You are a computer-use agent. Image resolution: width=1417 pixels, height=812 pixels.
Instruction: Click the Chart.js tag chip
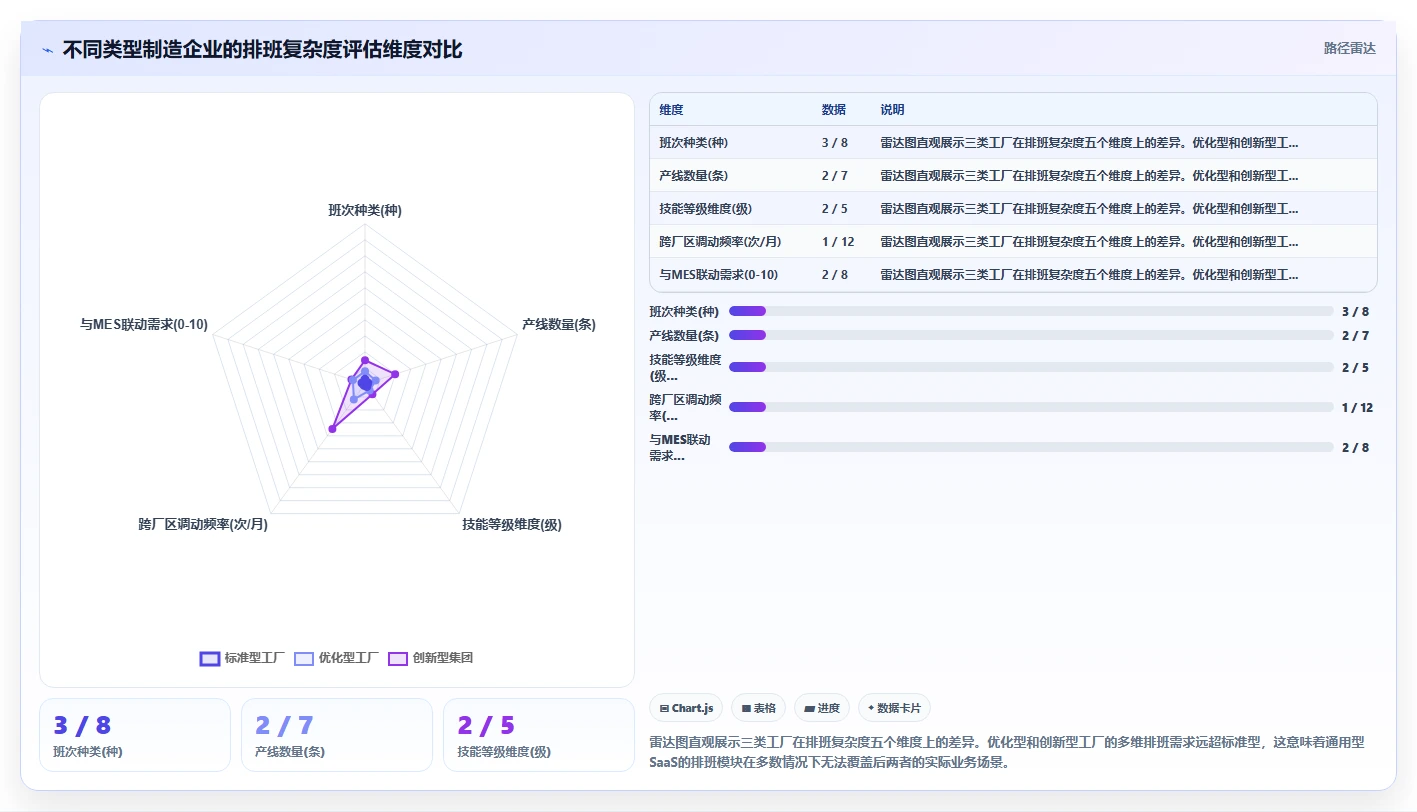[686, 708]
